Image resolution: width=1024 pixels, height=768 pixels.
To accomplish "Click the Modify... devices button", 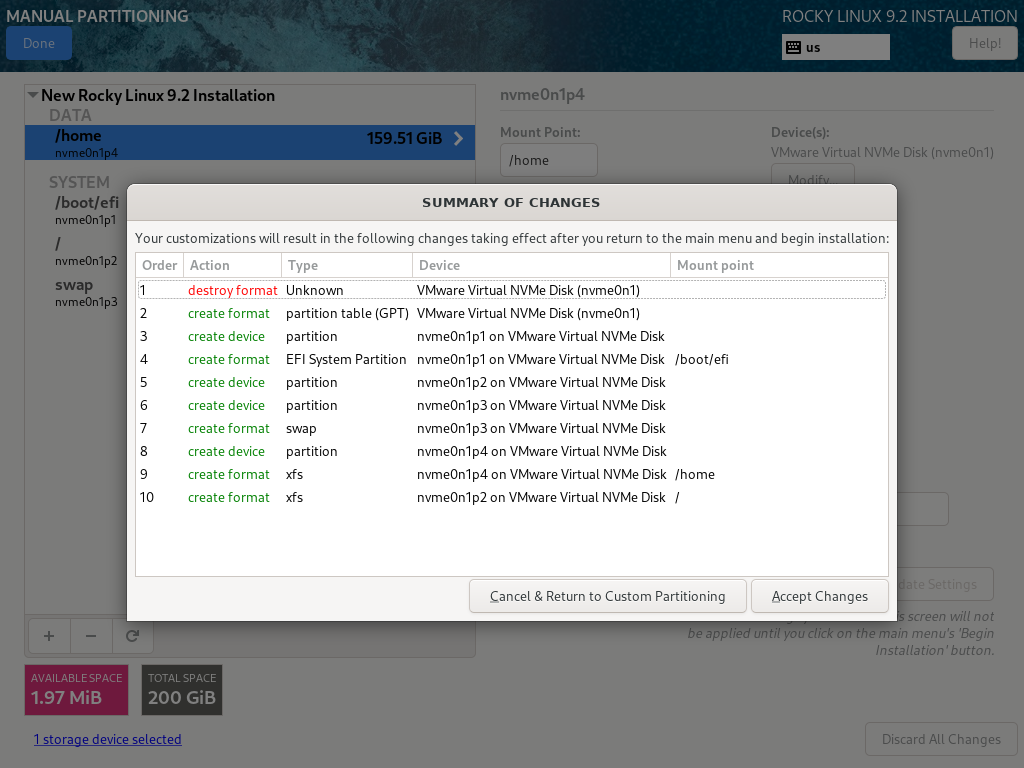I will pyautogui.click(x=812, y=175).
